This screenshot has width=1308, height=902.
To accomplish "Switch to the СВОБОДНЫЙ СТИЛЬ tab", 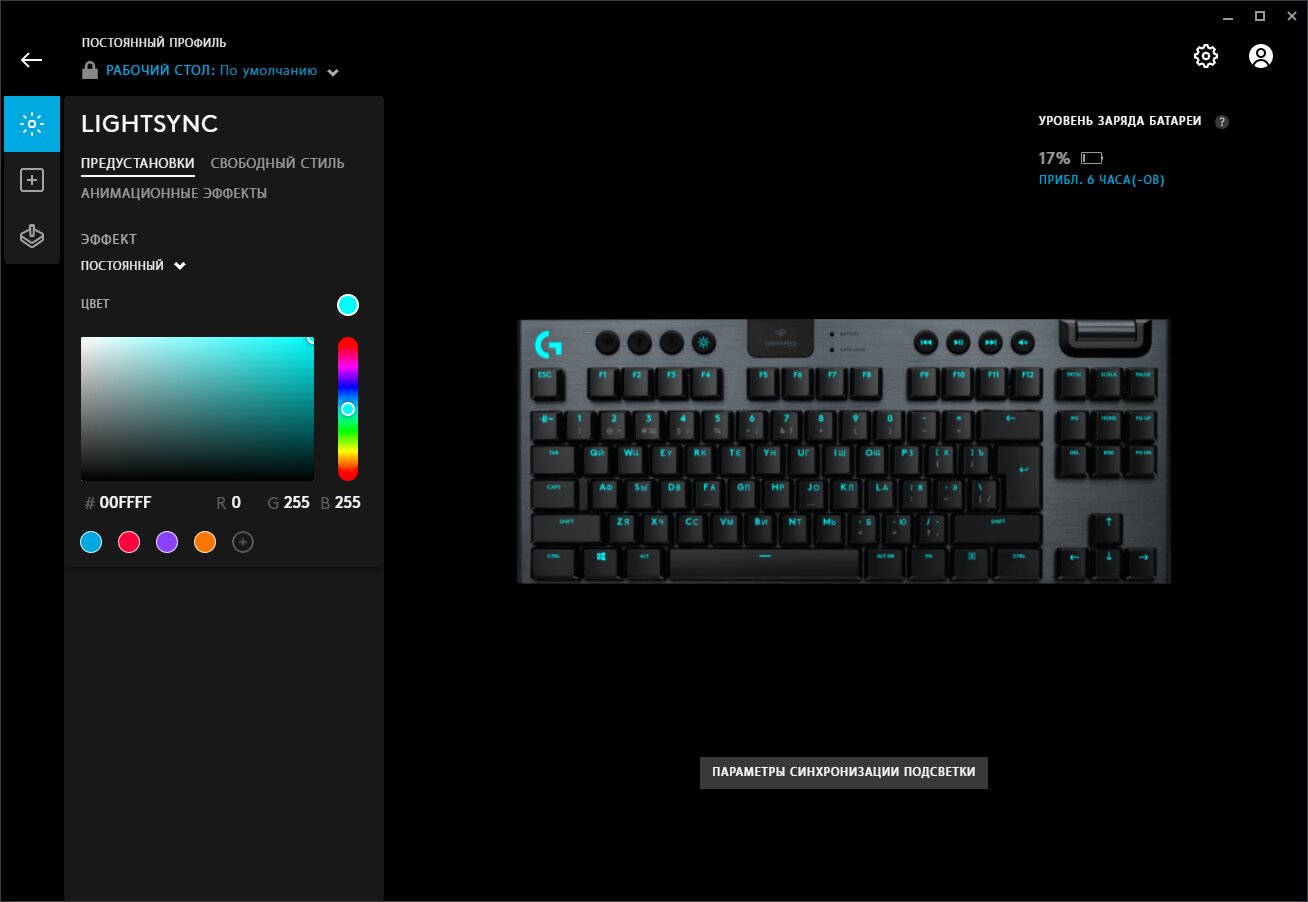I will click(x=278, y=163).
